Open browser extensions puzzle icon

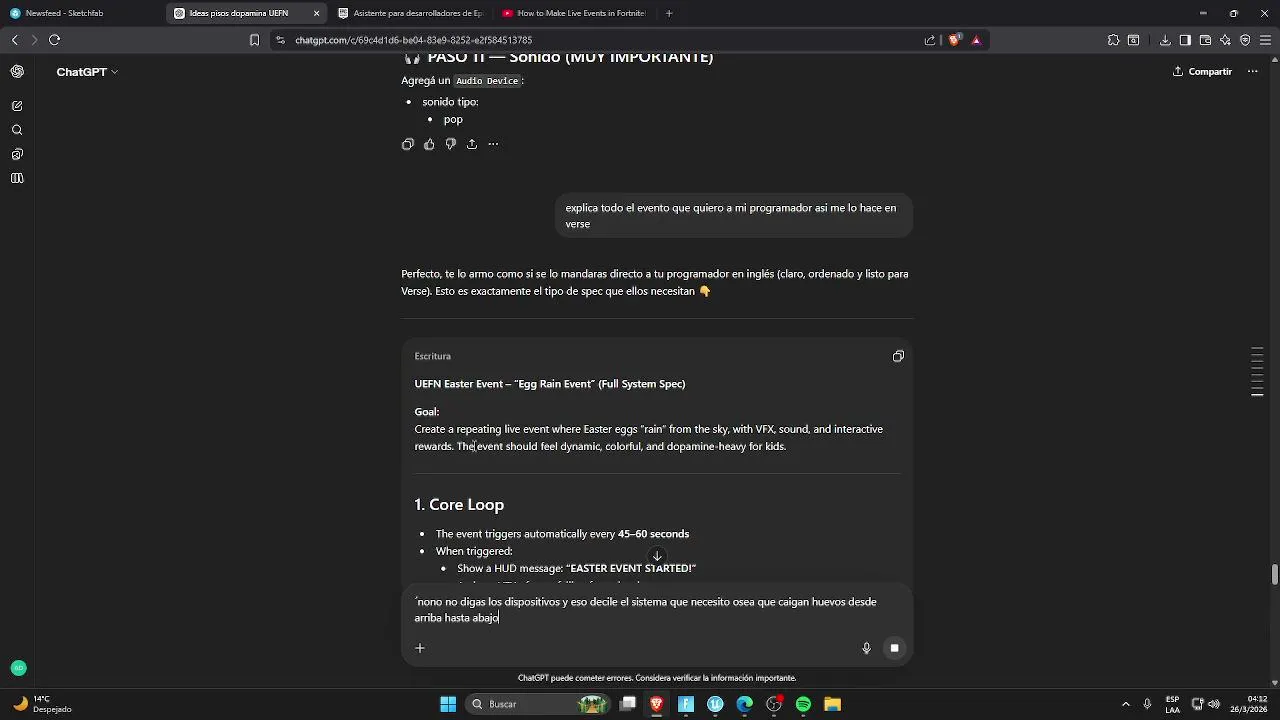click(1113, 40)
